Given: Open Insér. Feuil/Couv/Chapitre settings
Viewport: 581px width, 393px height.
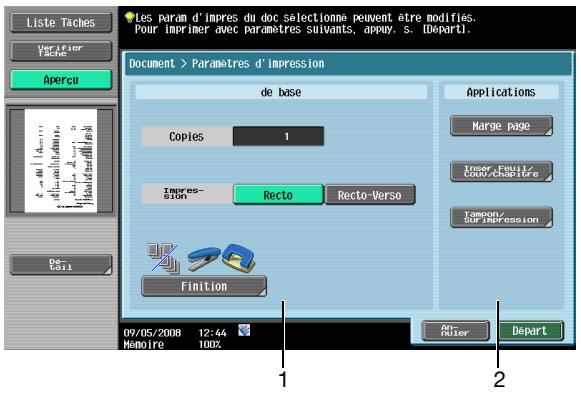Looking at the screenshot, I should tap(501, 171).
